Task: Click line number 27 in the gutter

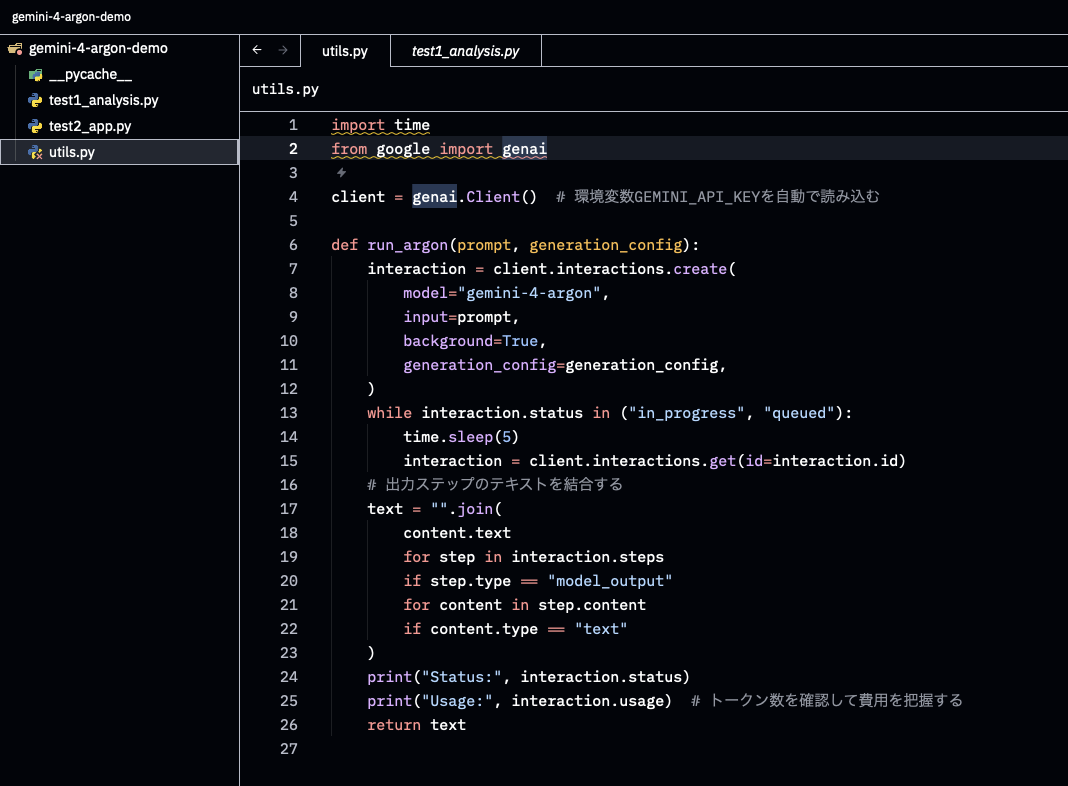Action: [x=289, y=749]
